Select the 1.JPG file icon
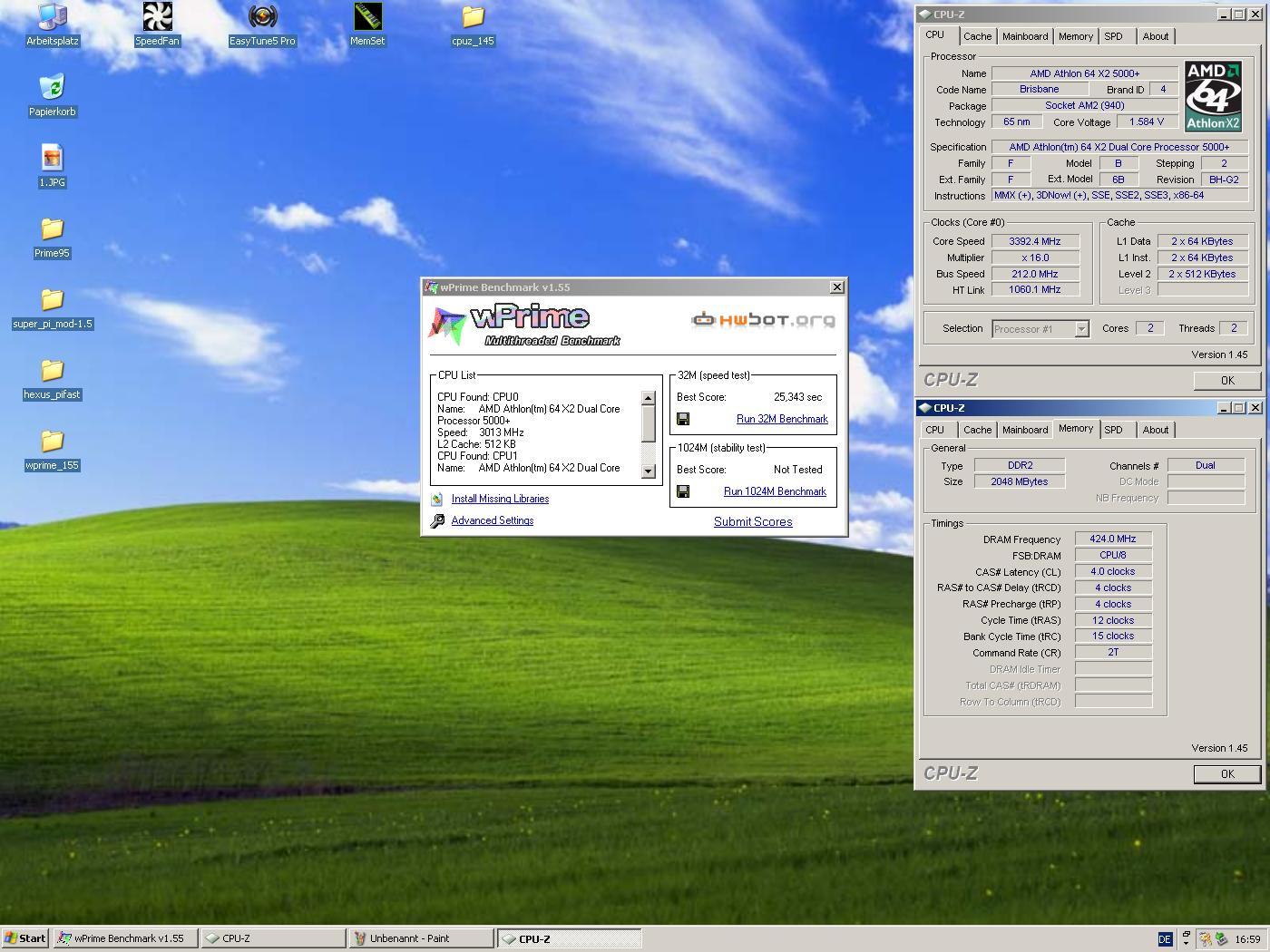This screenshot has height=952, width=1270. tap(52, 166)
